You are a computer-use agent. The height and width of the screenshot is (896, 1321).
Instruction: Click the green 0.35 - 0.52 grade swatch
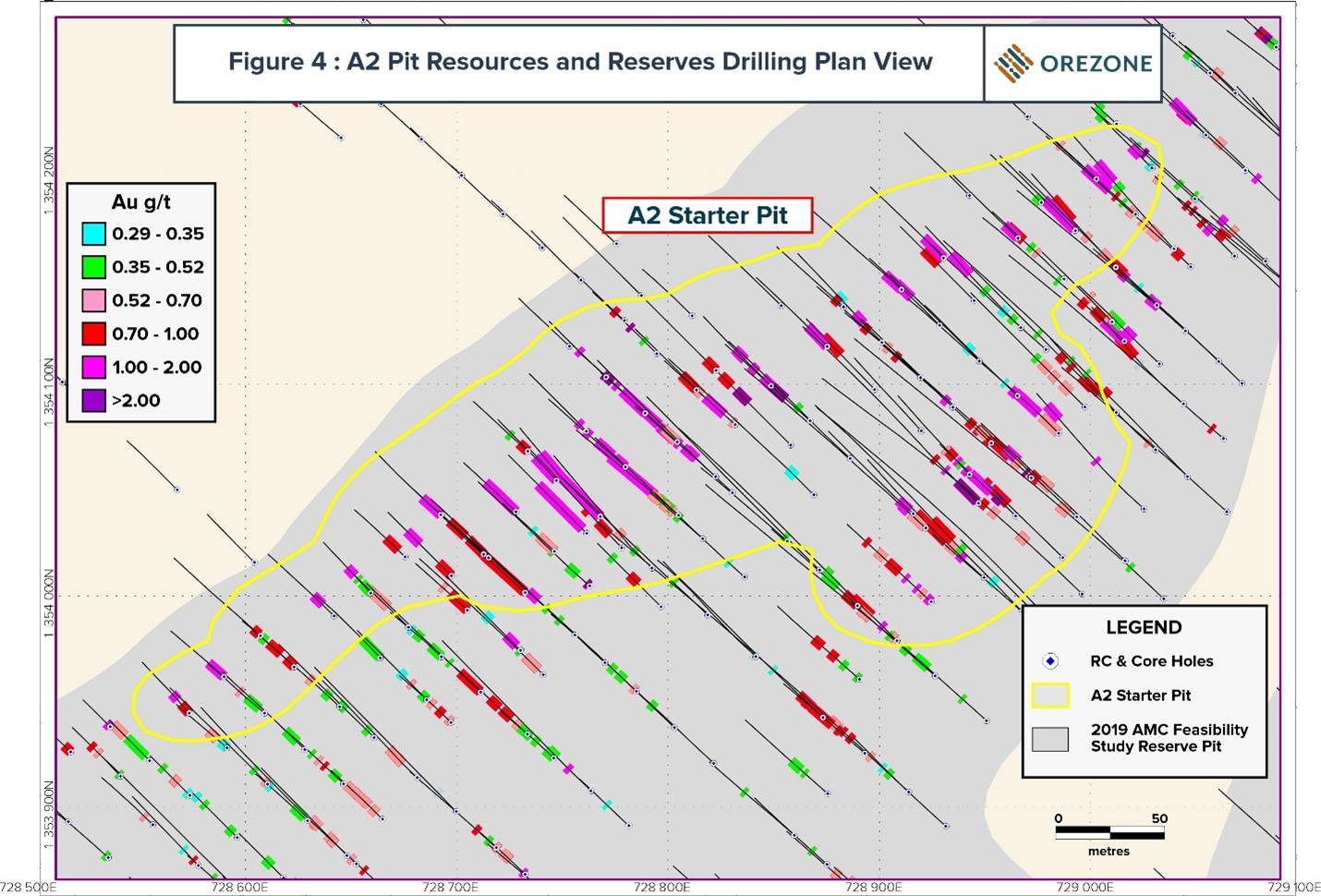click(91, 267)
